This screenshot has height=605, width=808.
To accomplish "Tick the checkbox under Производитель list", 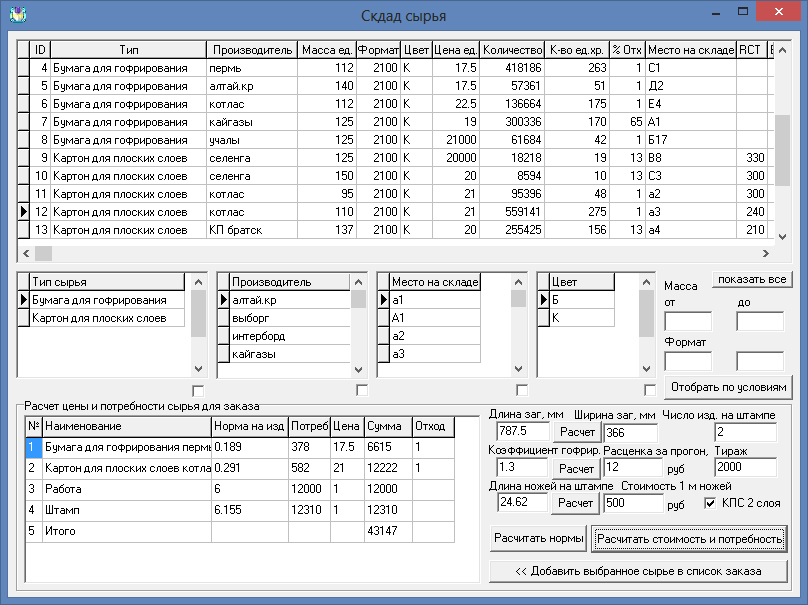I will pos(362,390).
